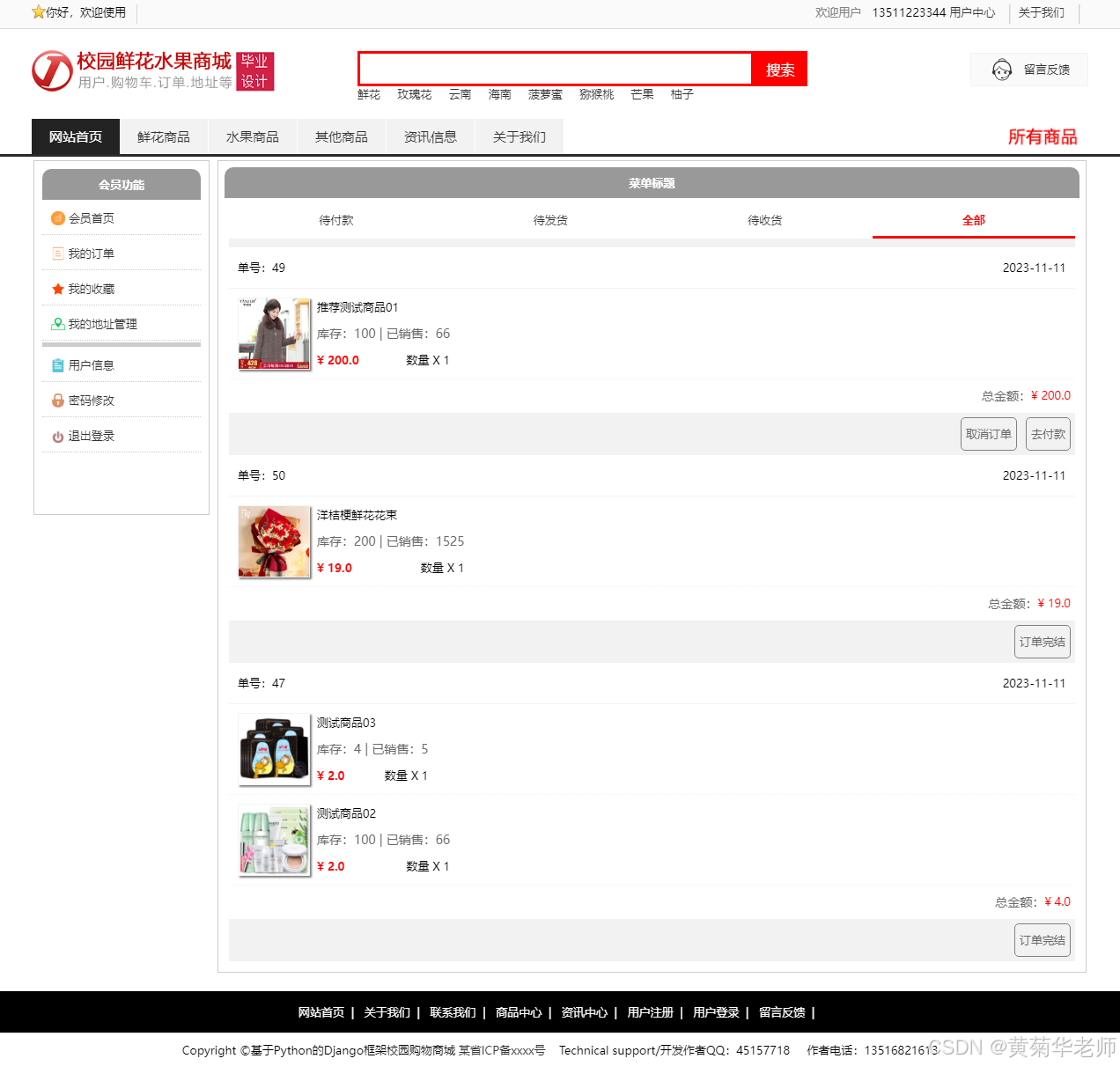Switch to the 待付款 order tab

[336, 220]
